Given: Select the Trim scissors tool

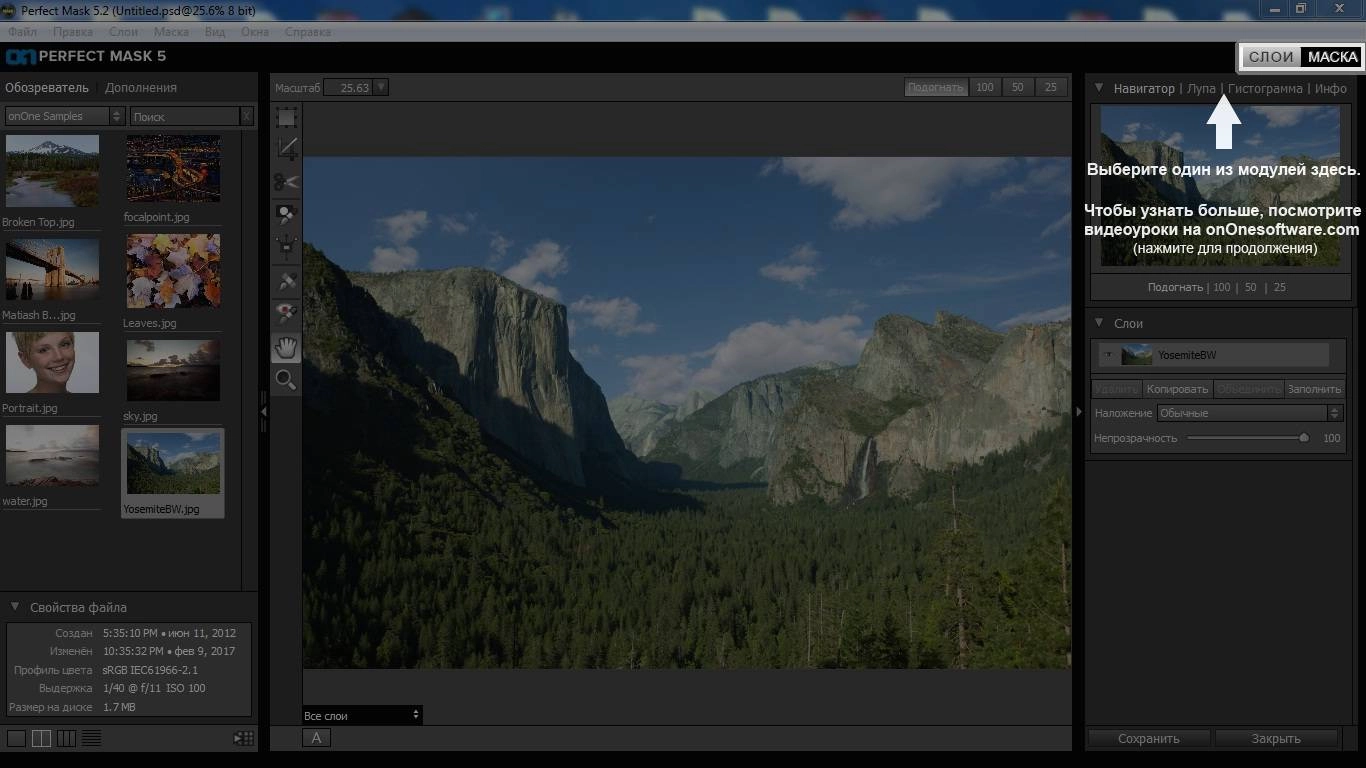Looking at the screenshot, I should pyautogui.click(x=287, y=181).
